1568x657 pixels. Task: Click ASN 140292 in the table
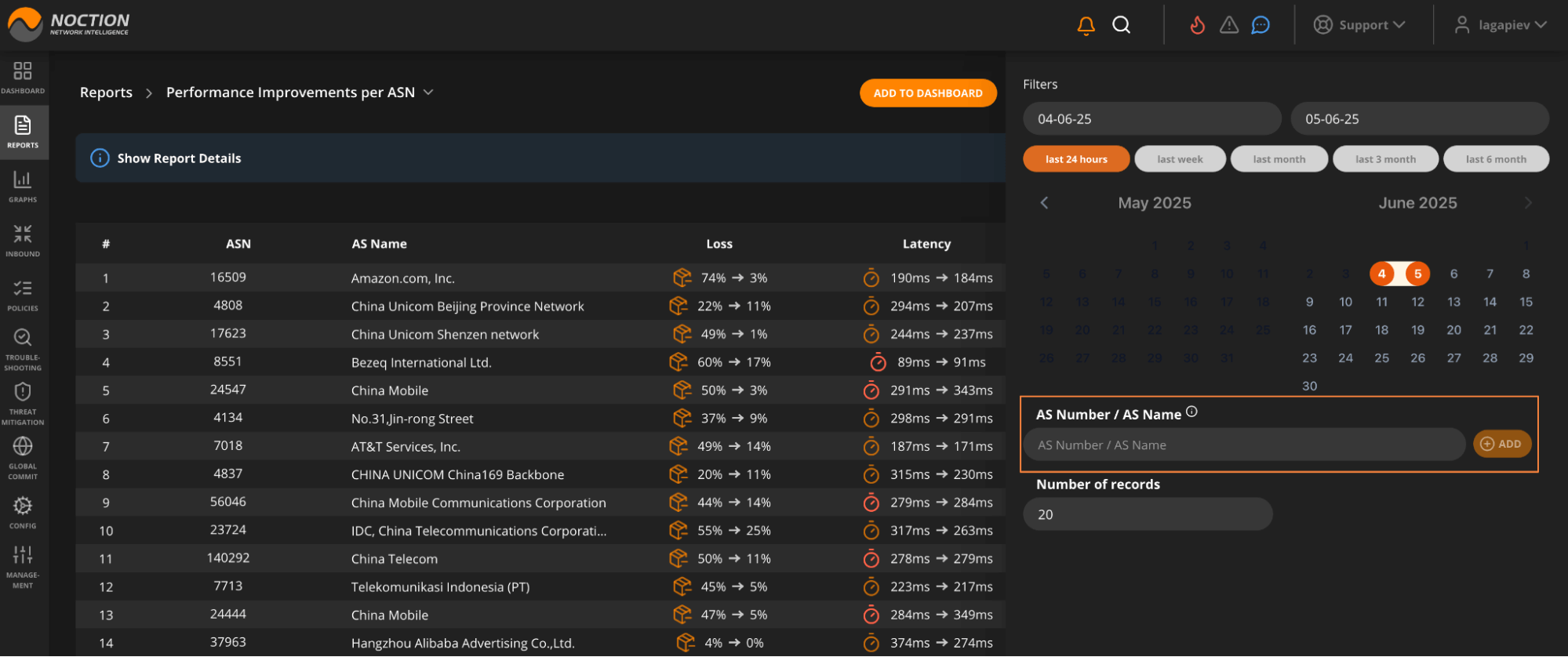(x=228, y=558)
